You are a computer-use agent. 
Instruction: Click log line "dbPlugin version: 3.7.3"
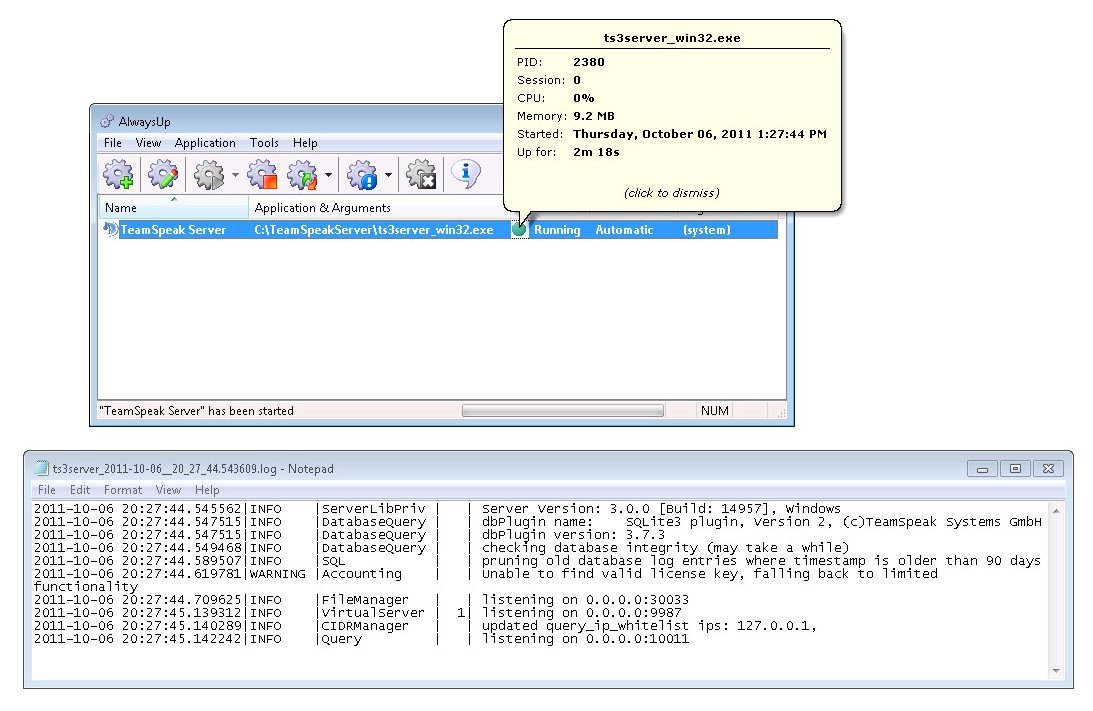349,535
